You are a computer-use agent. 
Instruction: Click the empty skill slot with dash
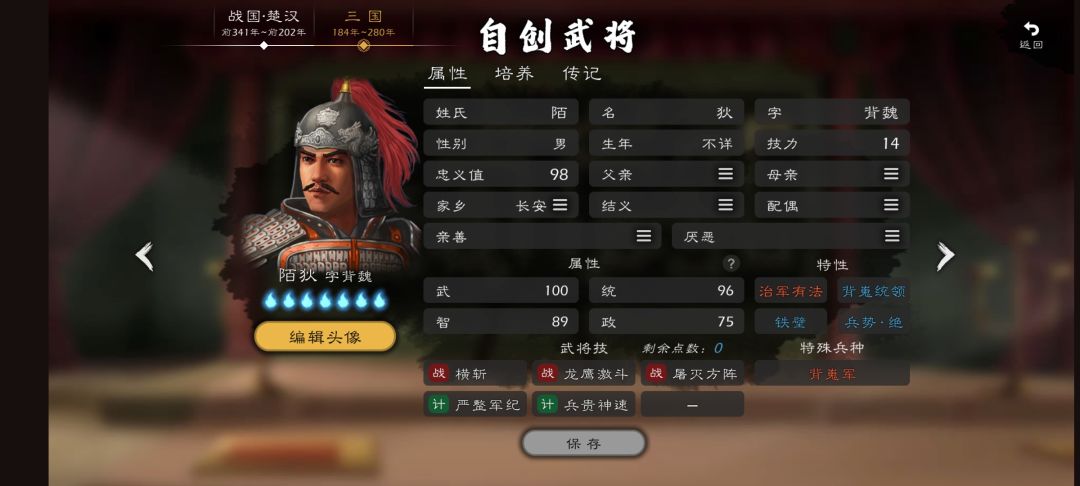692,404
